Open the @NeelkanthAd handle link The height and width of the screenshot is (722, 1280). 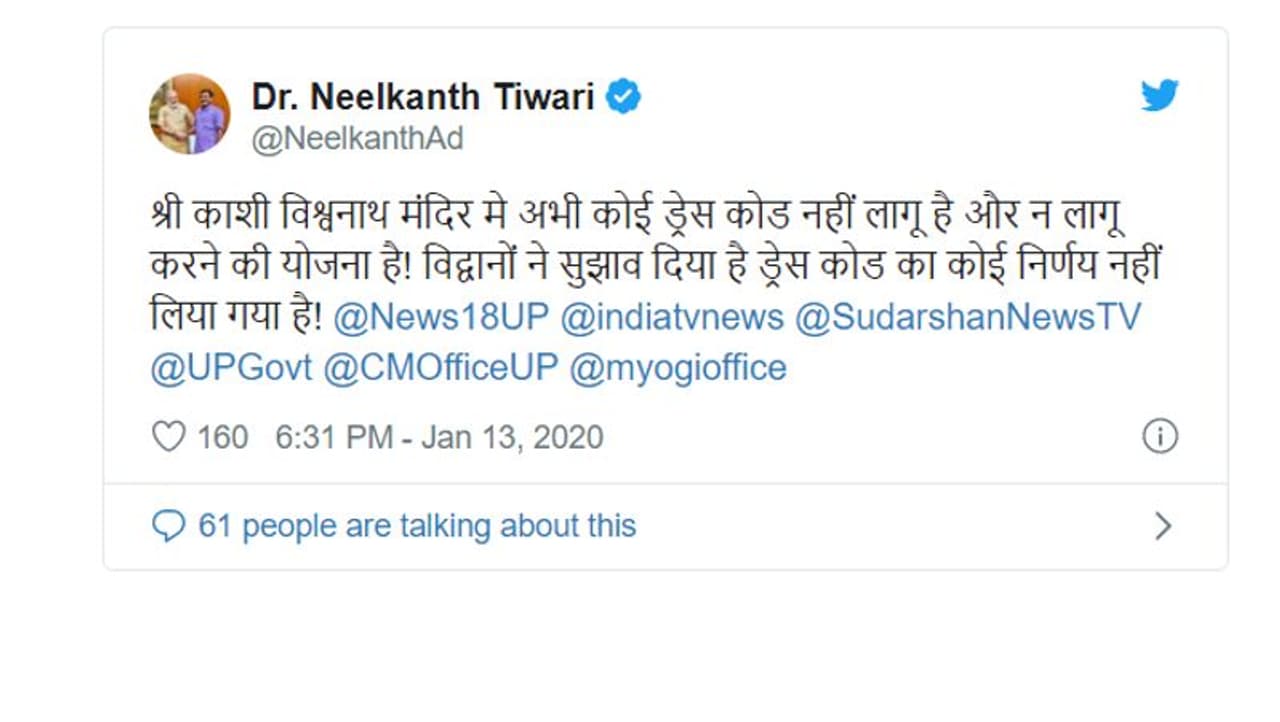357,138
